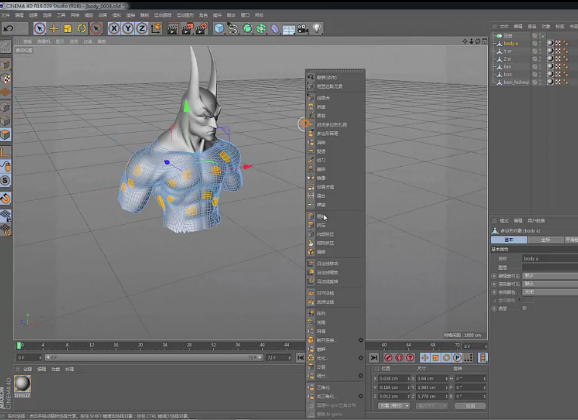Click the Record Active Objects red button
This screenshot has width=578, height=420.
(388, 358)
